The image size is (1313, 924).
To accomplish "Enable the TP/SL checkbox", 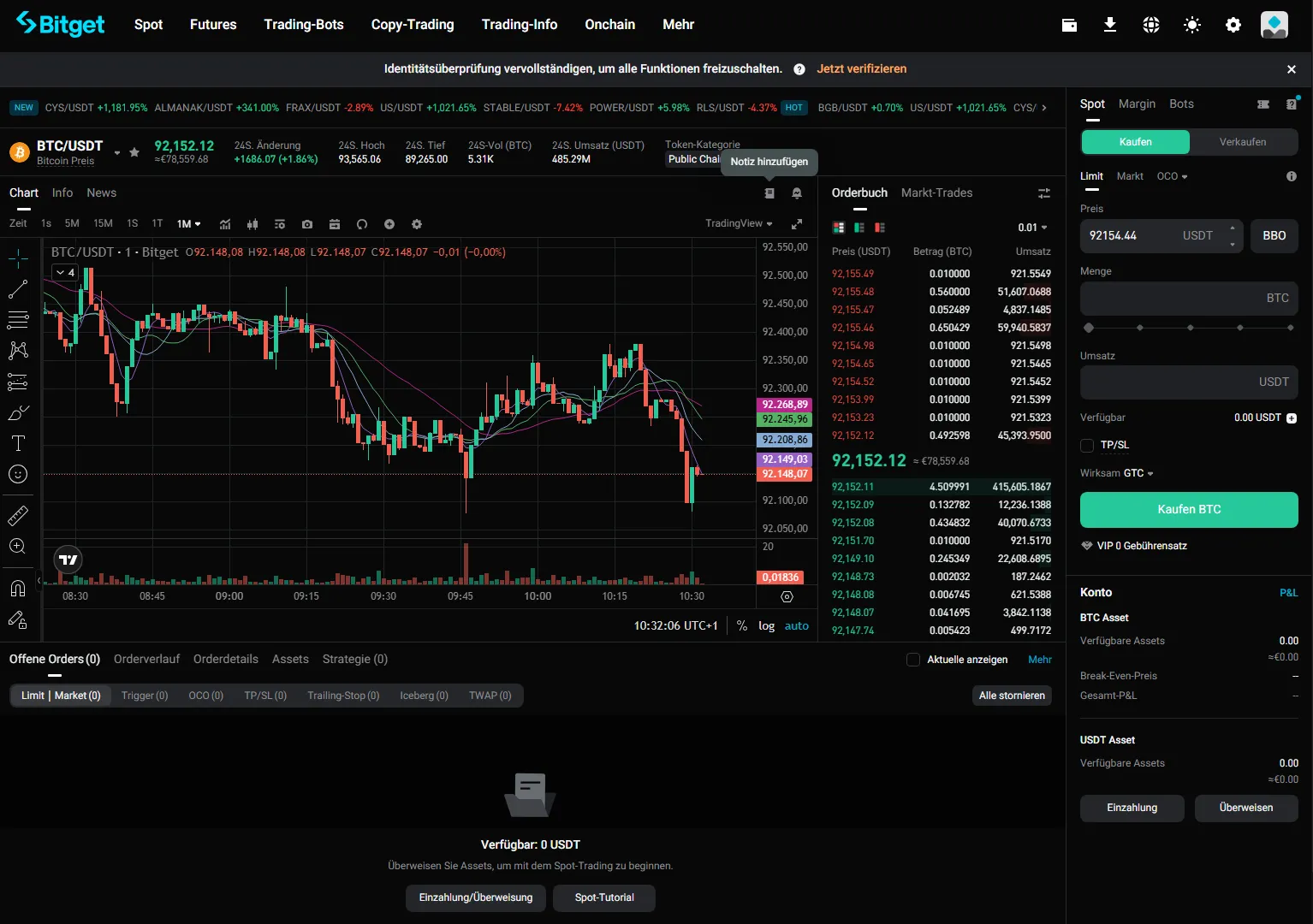I will tap(1087, 446).
